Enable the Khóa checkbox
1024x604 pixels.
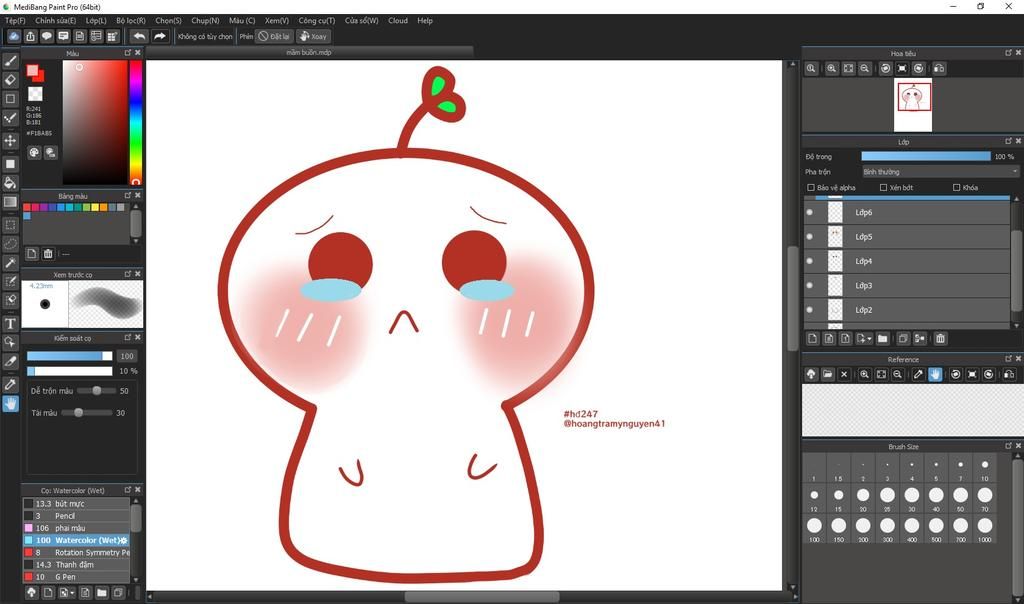[957, 187]
